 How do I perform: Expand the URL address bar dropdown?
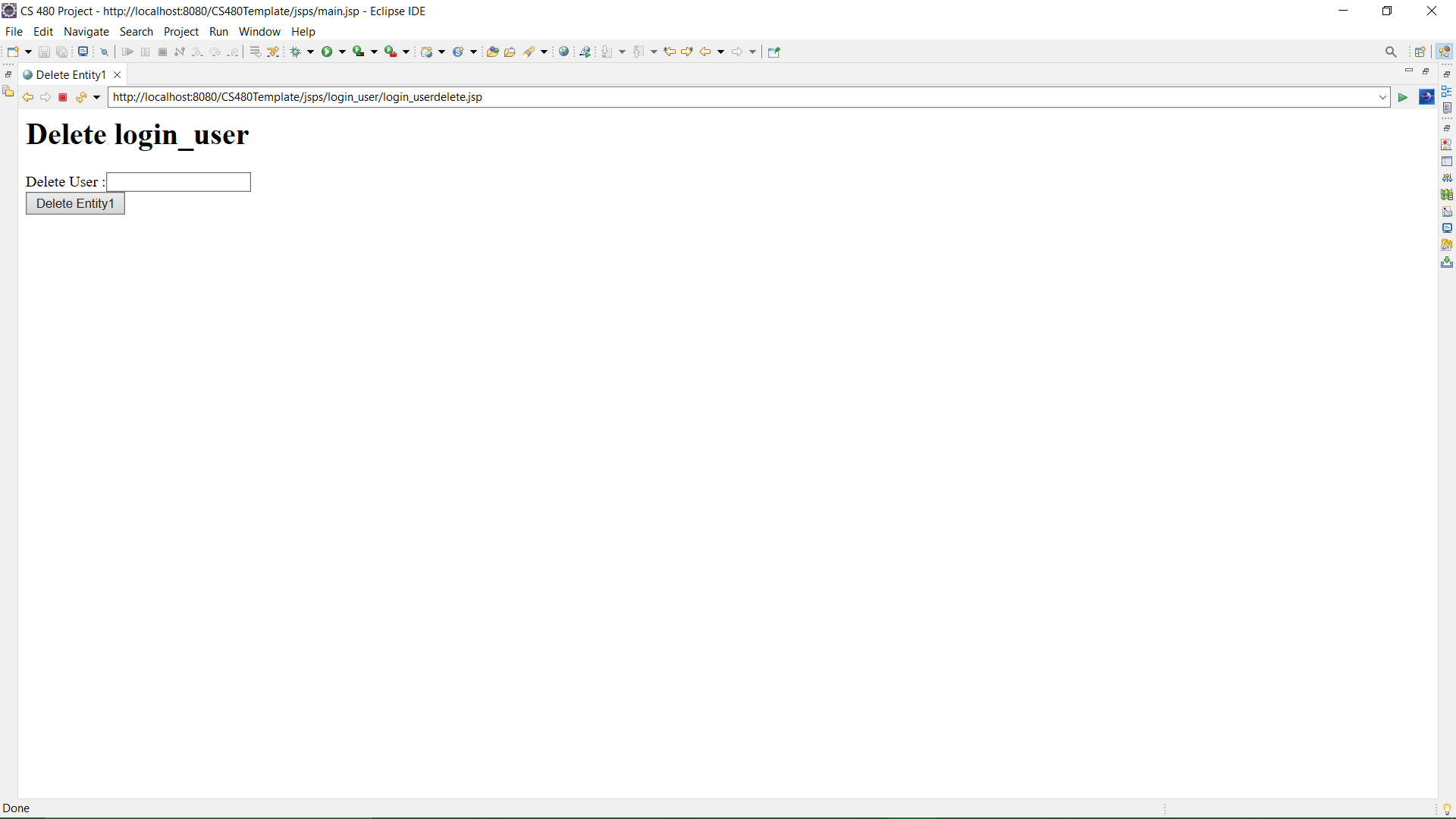coord(1382,97)
